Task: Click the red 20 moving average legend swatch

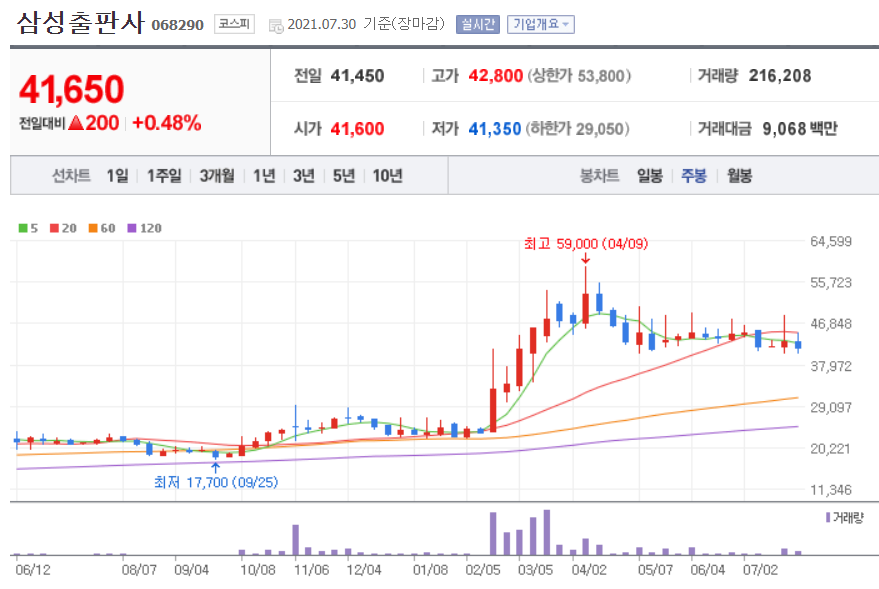Action: pos(54,228)
